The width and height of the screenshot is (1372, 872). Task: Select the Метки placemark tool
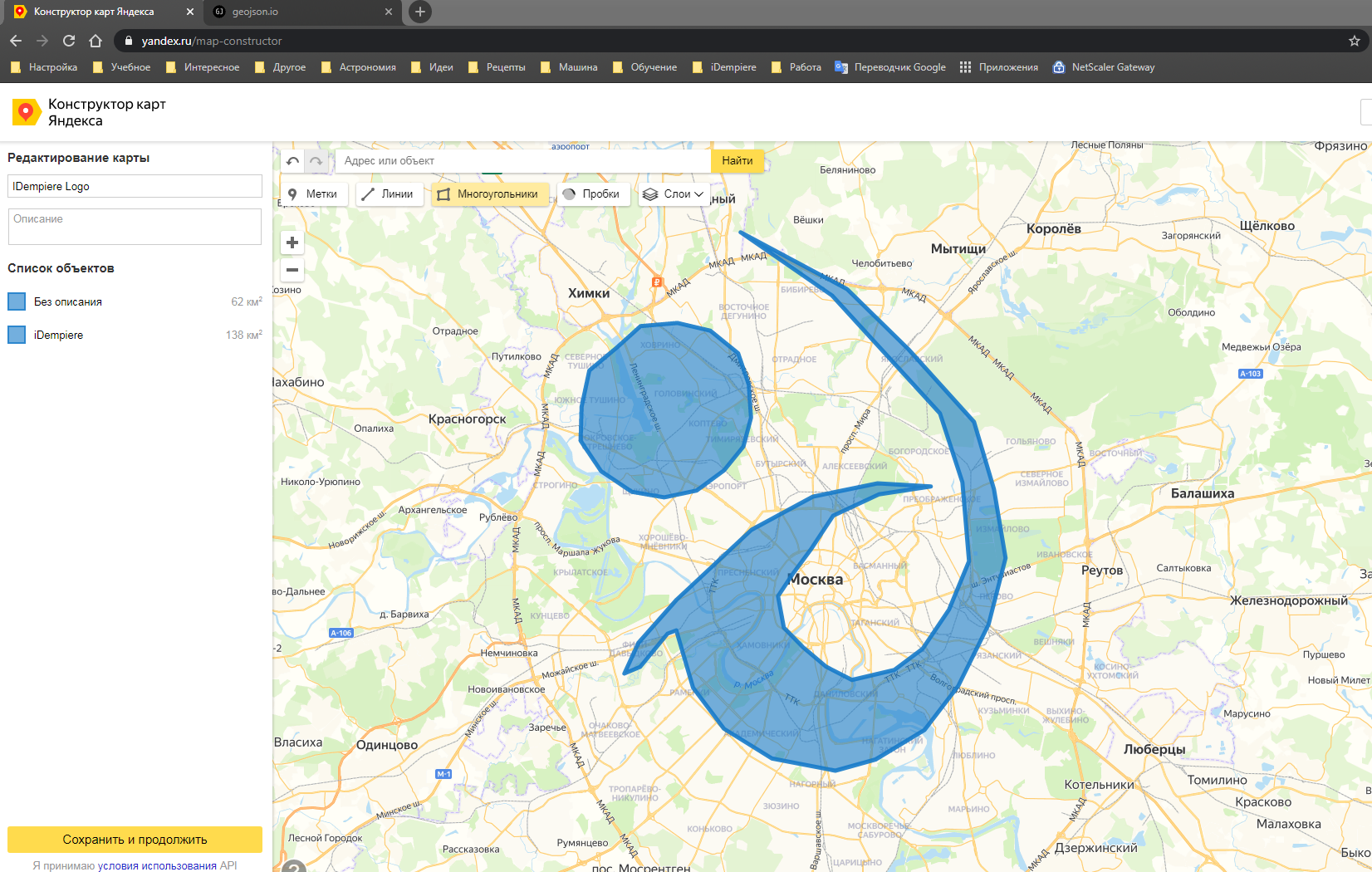(x=313, y=194)
